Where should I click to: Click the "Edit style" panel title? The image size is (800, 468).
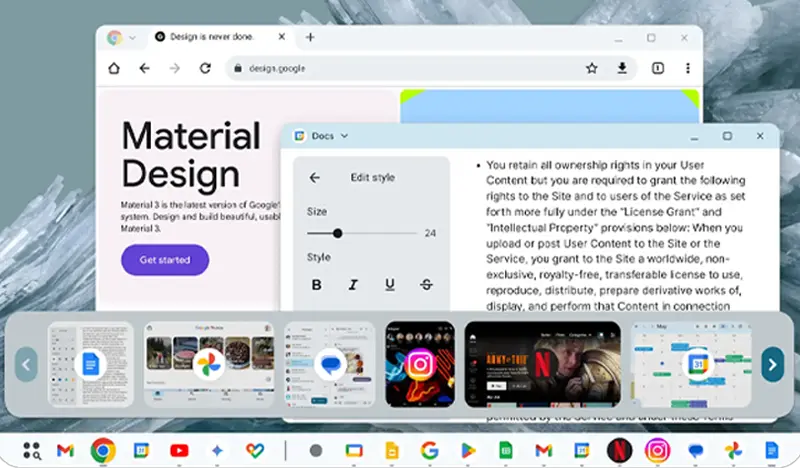372,178
